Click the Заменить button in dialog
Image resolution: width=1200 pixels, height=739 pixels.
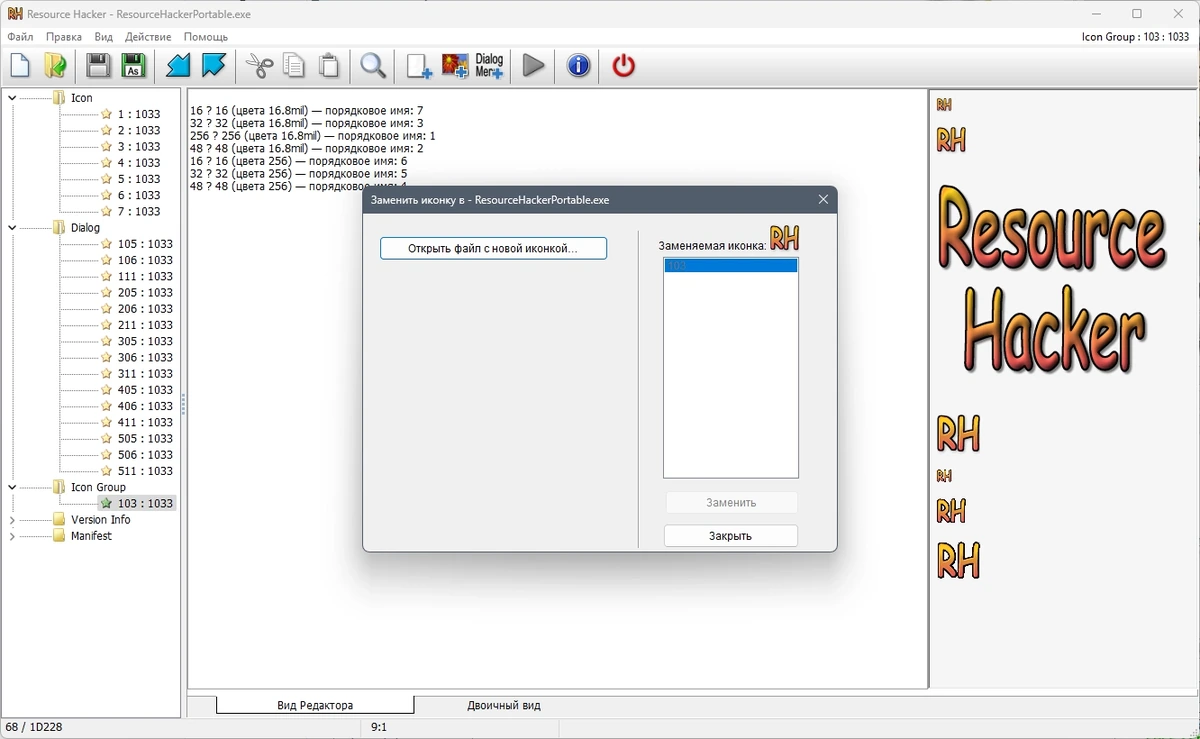tap(731, 503)
